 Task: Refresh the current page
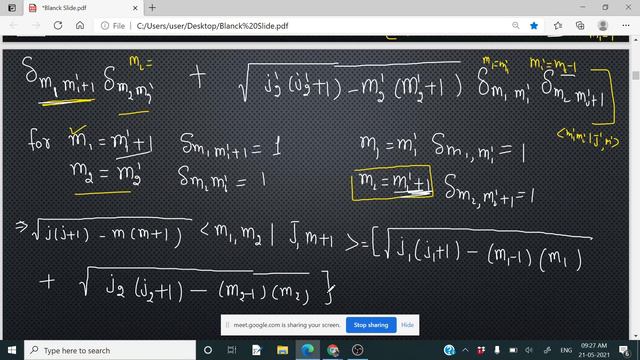pos(58,26)
